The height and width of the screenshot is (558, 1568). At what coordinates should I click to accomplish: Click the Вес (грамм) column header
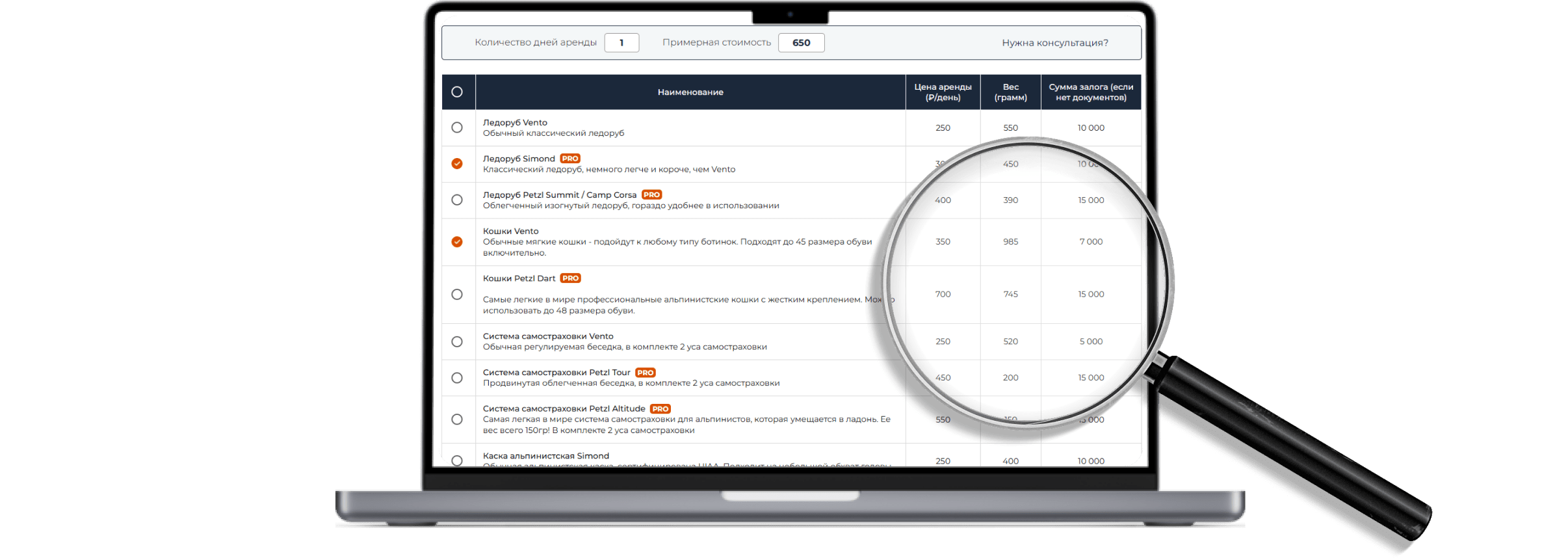[1010, 92]
